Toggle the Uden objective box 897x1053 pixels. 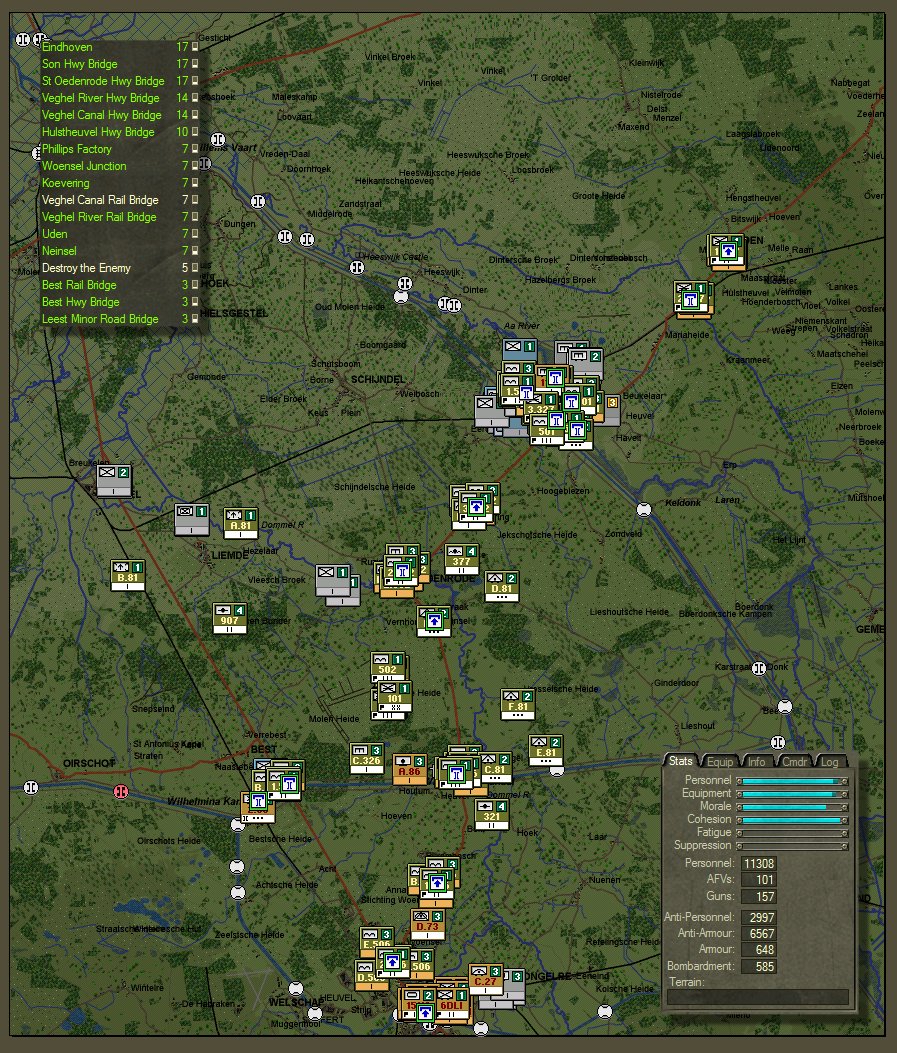(x=195, y=234)
